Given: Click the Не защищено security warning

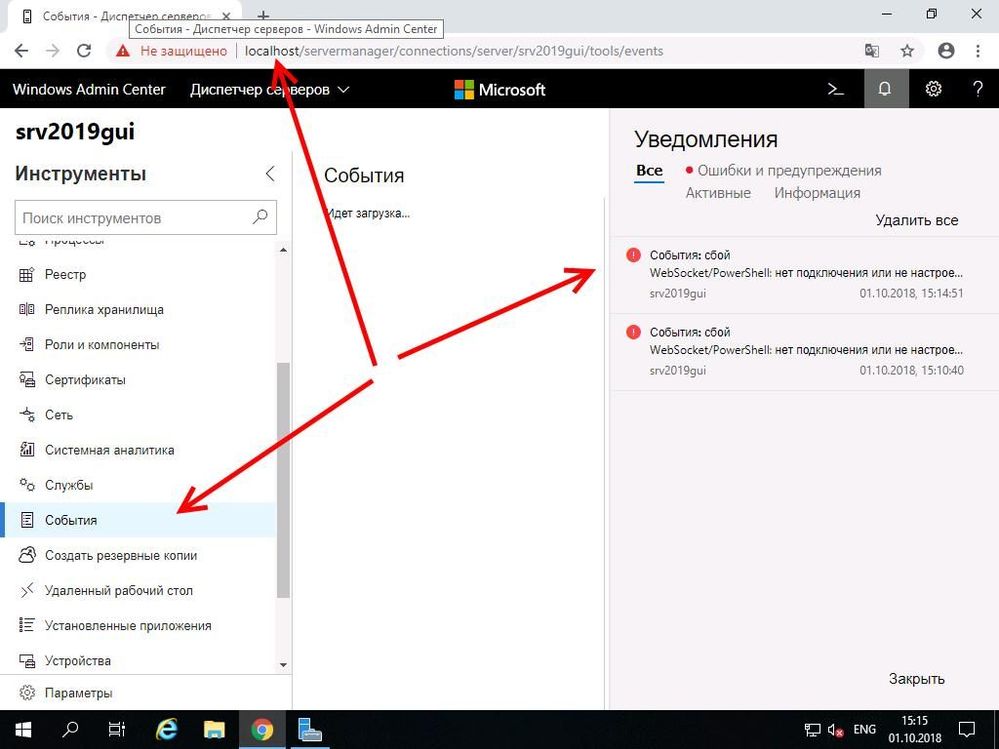Looking at the screenshot, I should pyautogui.click(x=171, y=51).
